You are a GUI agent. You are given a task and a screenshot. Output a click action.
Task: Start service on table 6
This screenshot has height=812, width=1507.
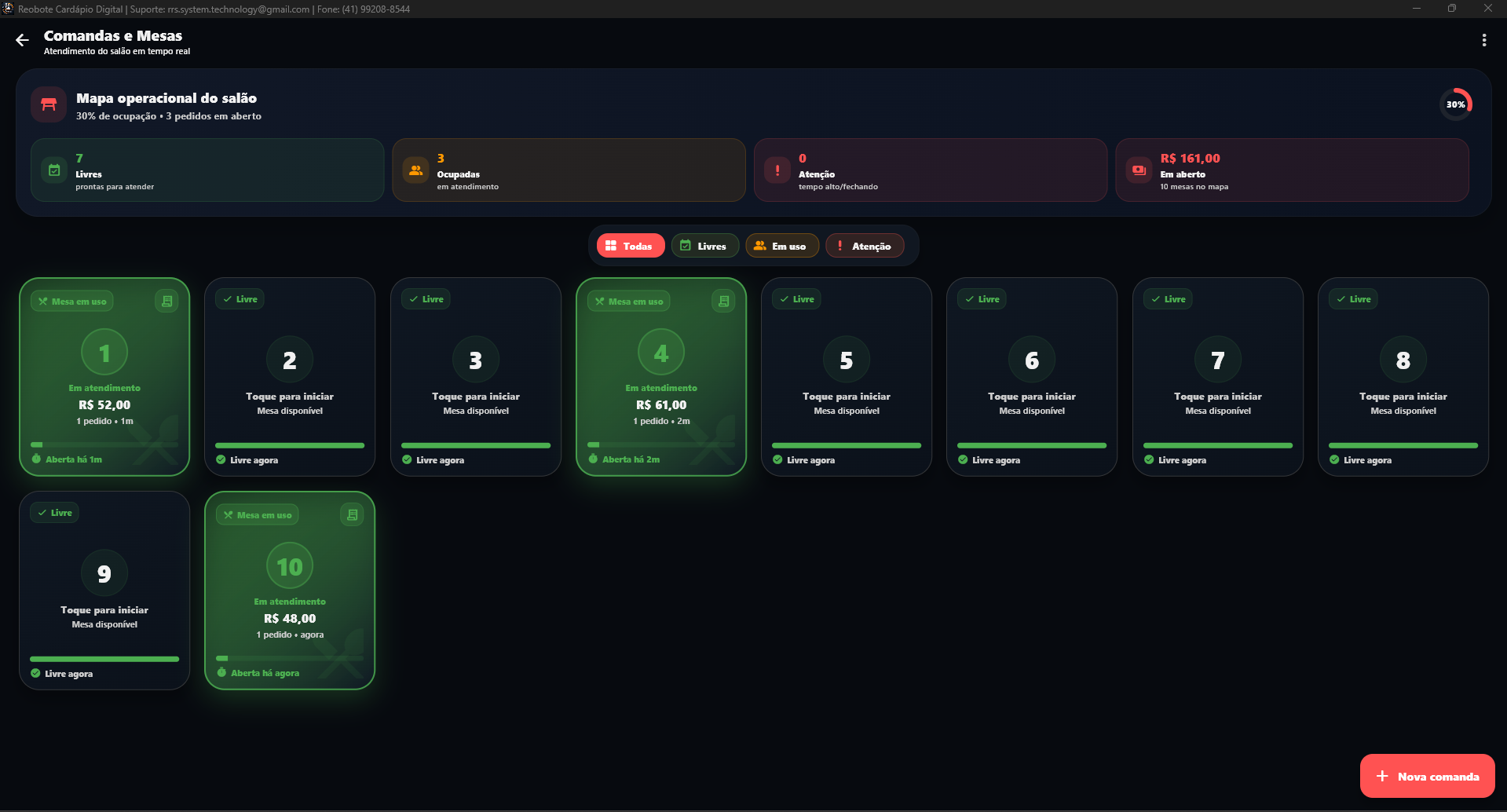(x=1032, y=377)
